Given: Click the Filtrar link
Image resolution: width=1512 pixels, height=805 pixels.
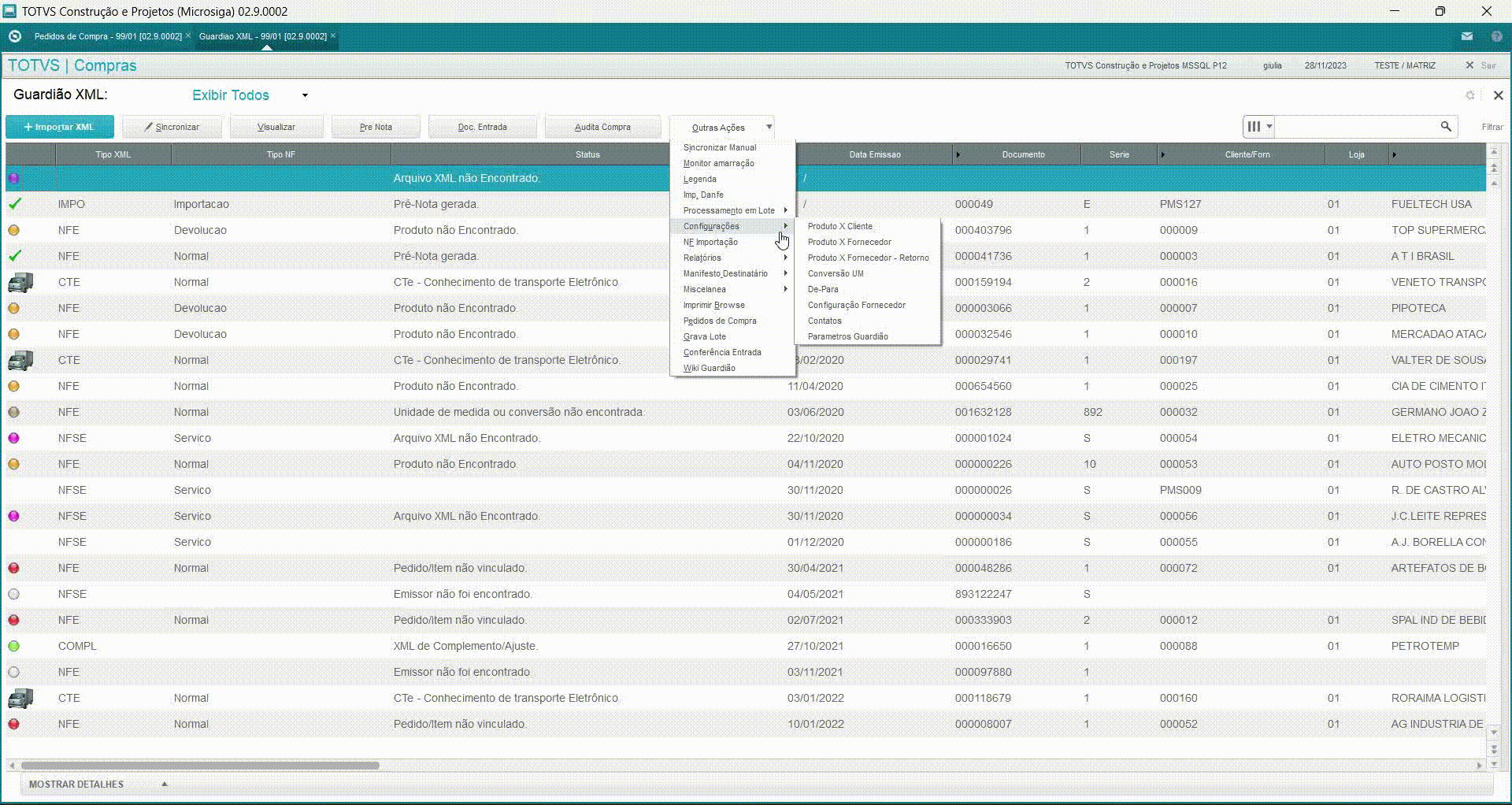Looking at the screenshot, I should (x=1492, y=127).
